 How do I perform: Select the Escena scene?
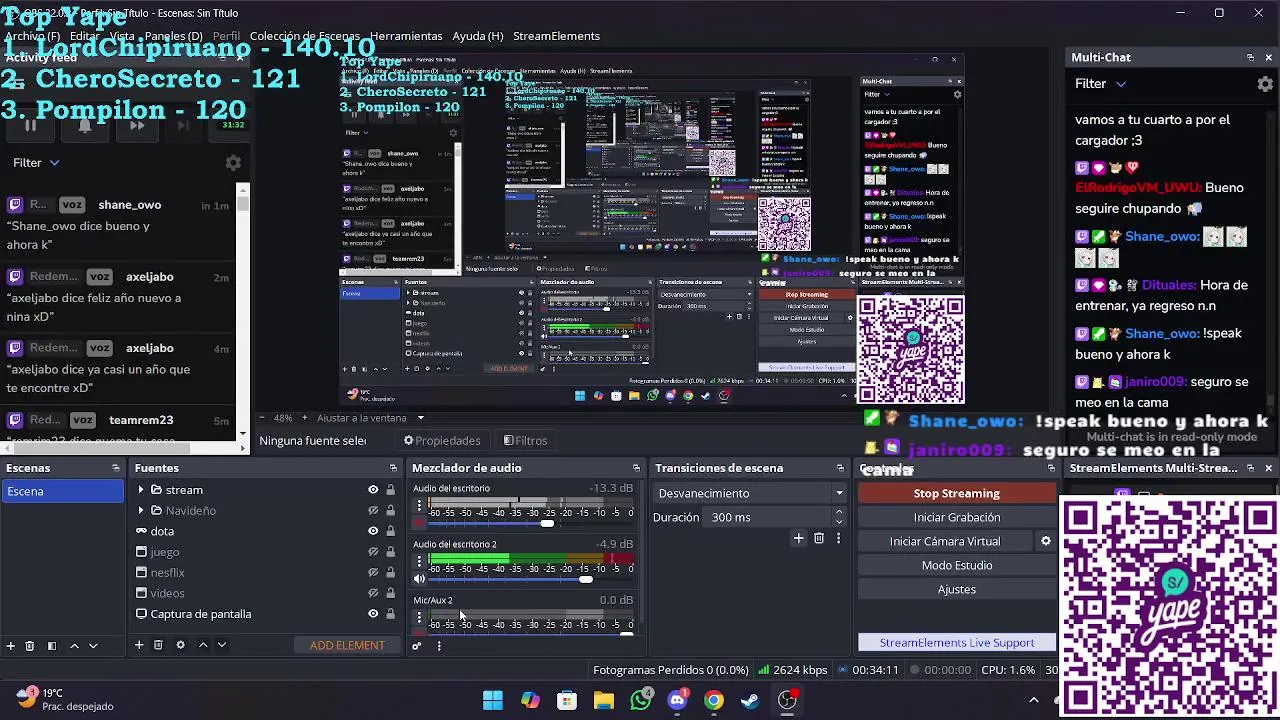(63, 491)
